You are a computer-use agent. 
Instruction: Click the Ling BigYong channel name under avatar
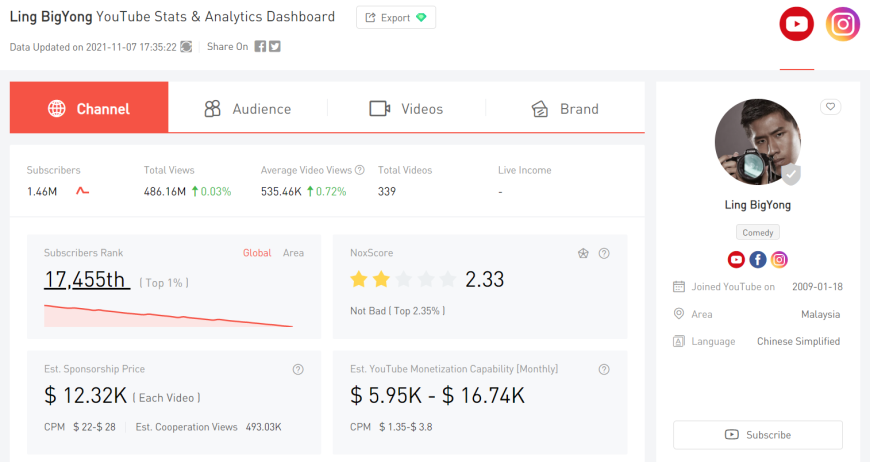tap(757, 205)
